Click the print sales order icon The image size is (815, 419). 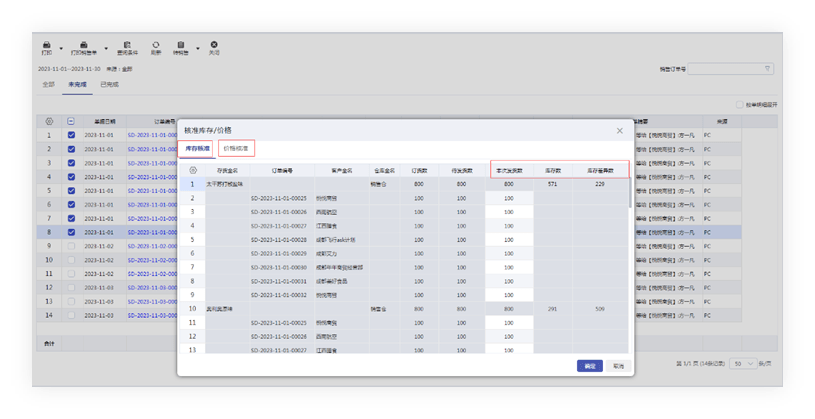[x=85, y=46]
